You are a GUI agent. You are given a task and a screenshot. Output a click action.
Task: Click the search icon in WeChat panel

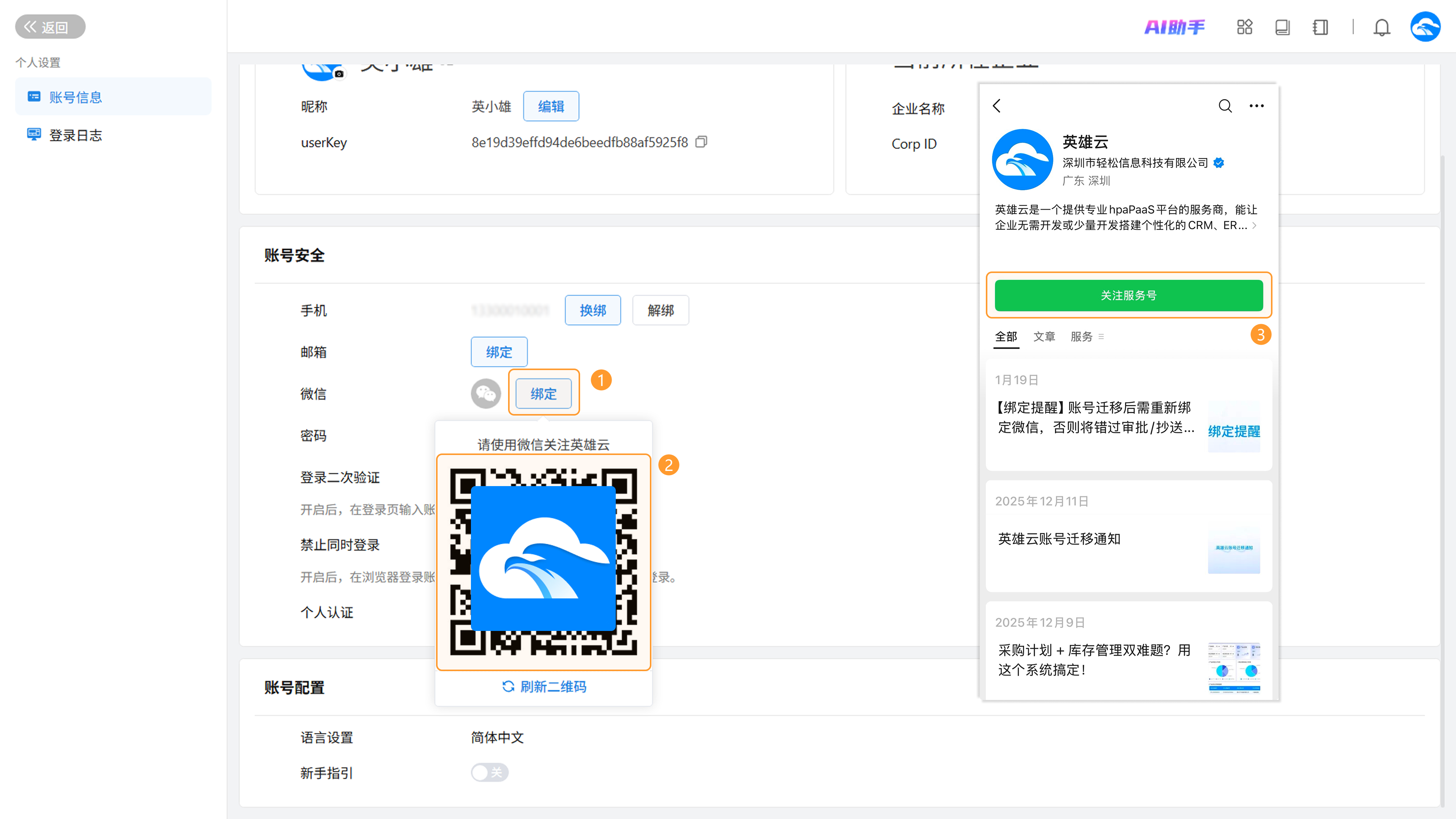1225,106
